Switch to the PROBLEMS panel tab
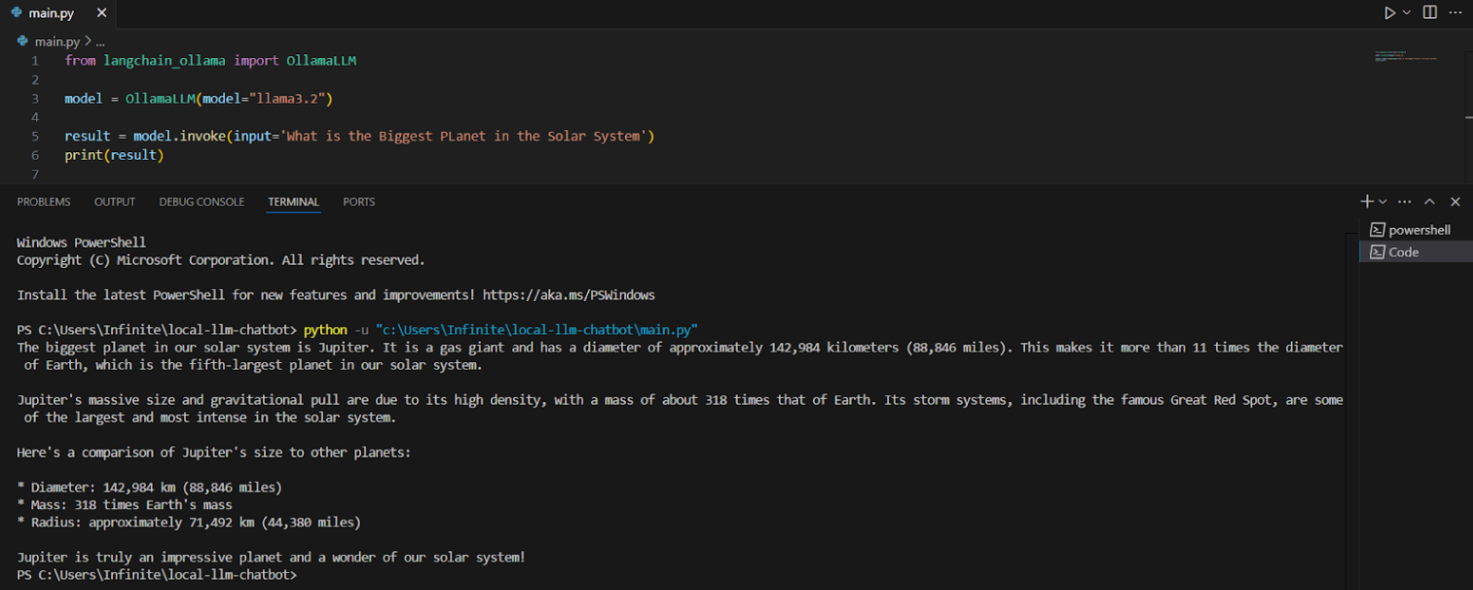The width and height of the screenshot is (1473, 590). (44, 202)
